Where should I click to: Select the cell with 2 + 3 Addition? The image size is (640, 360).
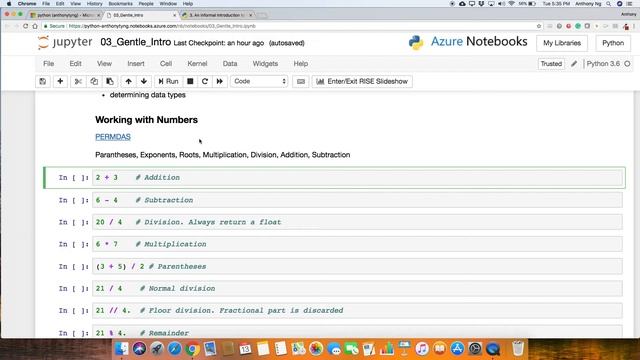(x=357, y=178)
